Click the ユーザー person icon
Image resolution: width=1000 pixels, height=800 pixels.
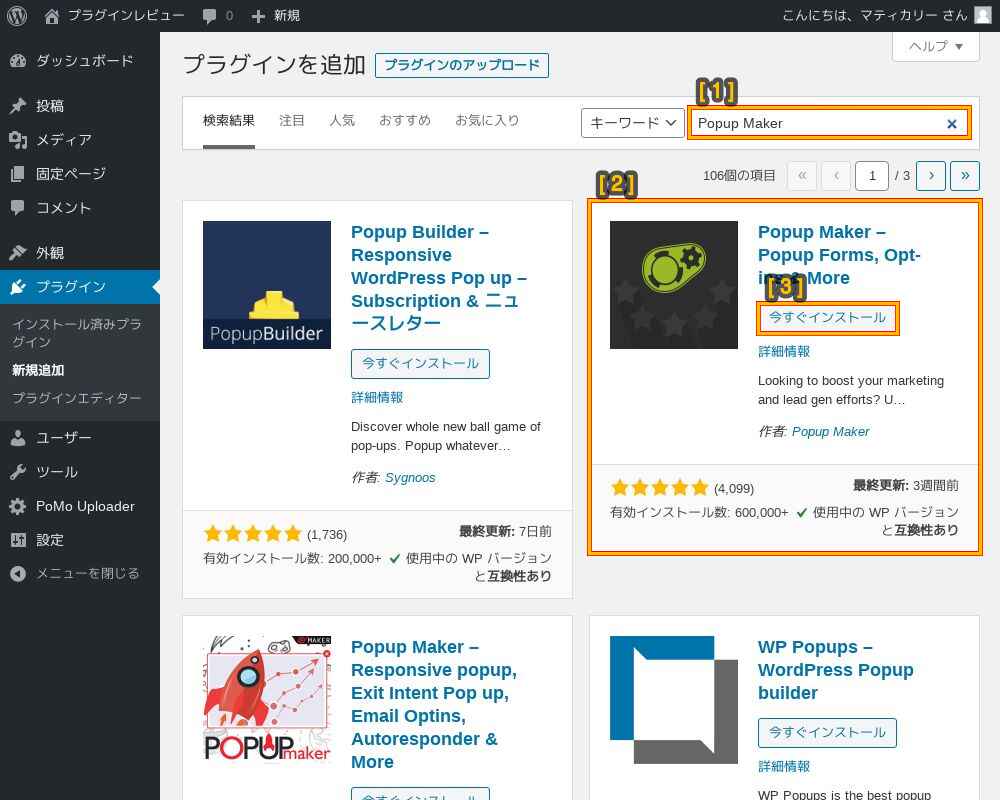(18, 438)
